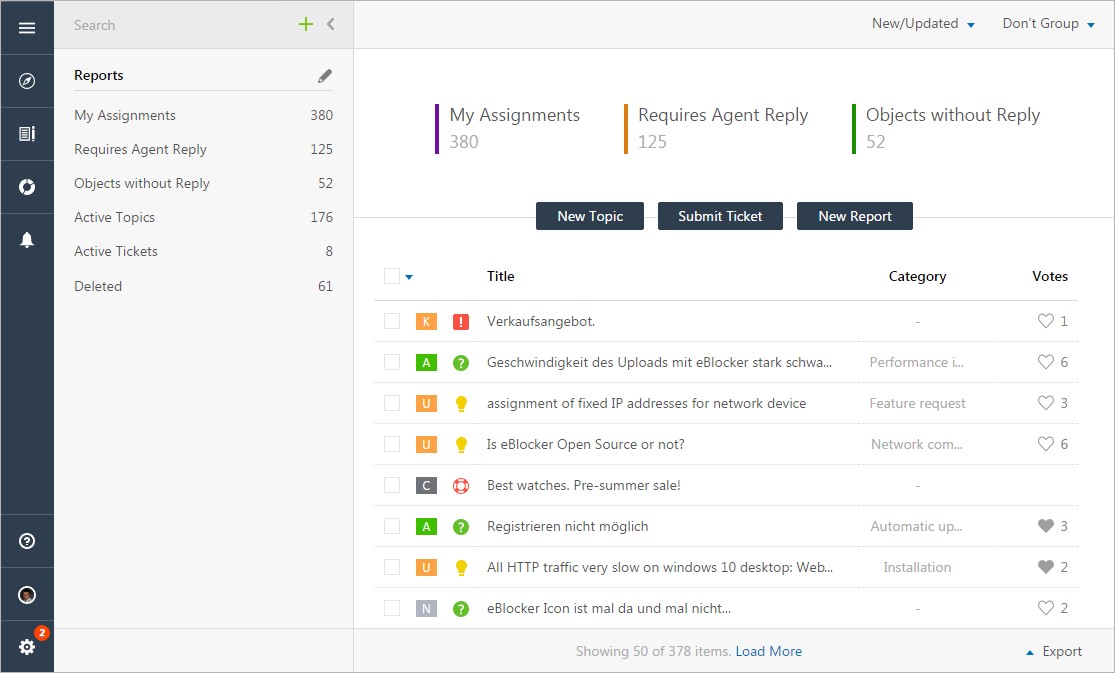Check the checkbox for Registrieren nicht möglich
This screenshot has width=1115, height=673.
[x=392, y=526]
